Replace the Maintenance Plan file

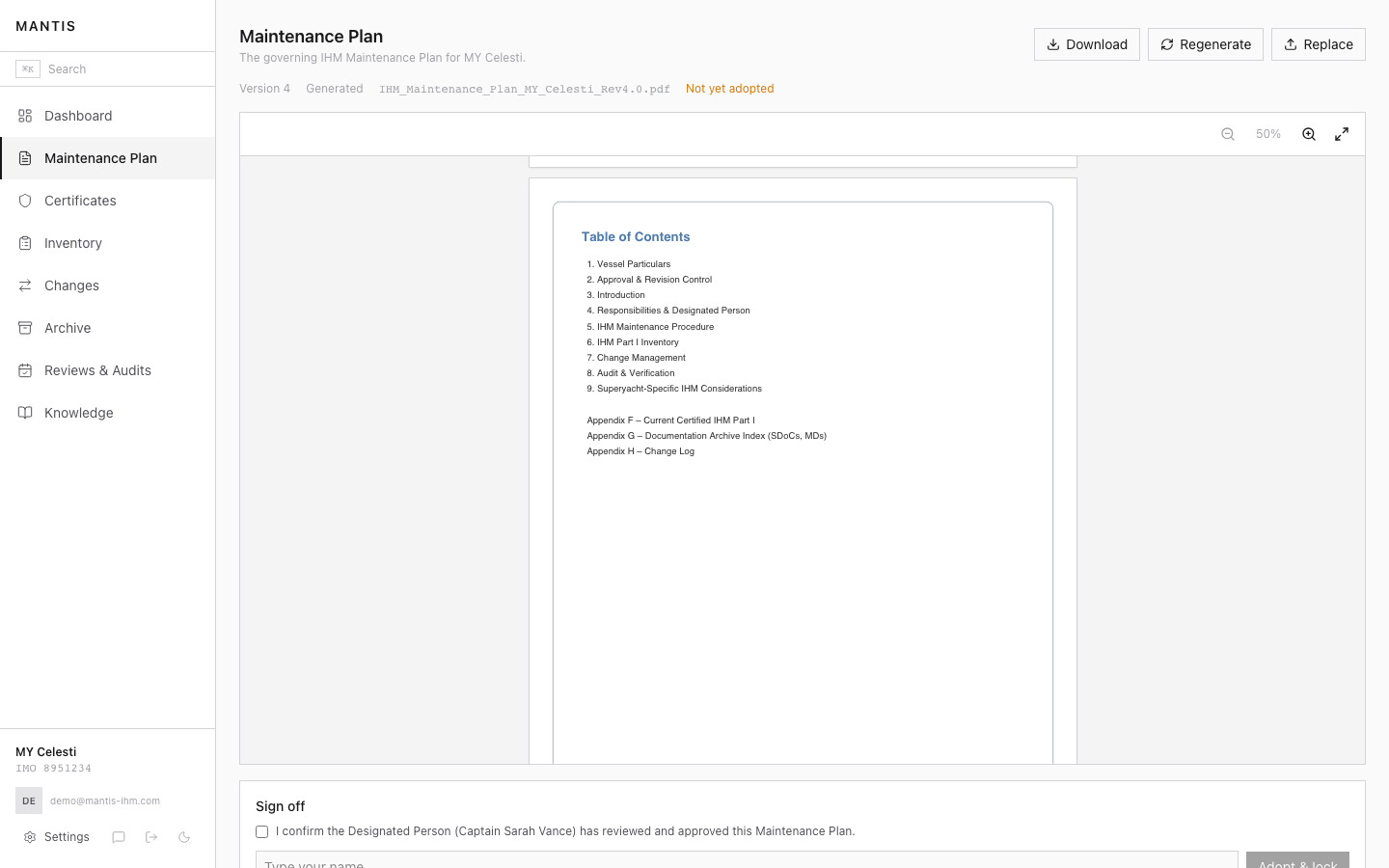[x=1319, y=44]
